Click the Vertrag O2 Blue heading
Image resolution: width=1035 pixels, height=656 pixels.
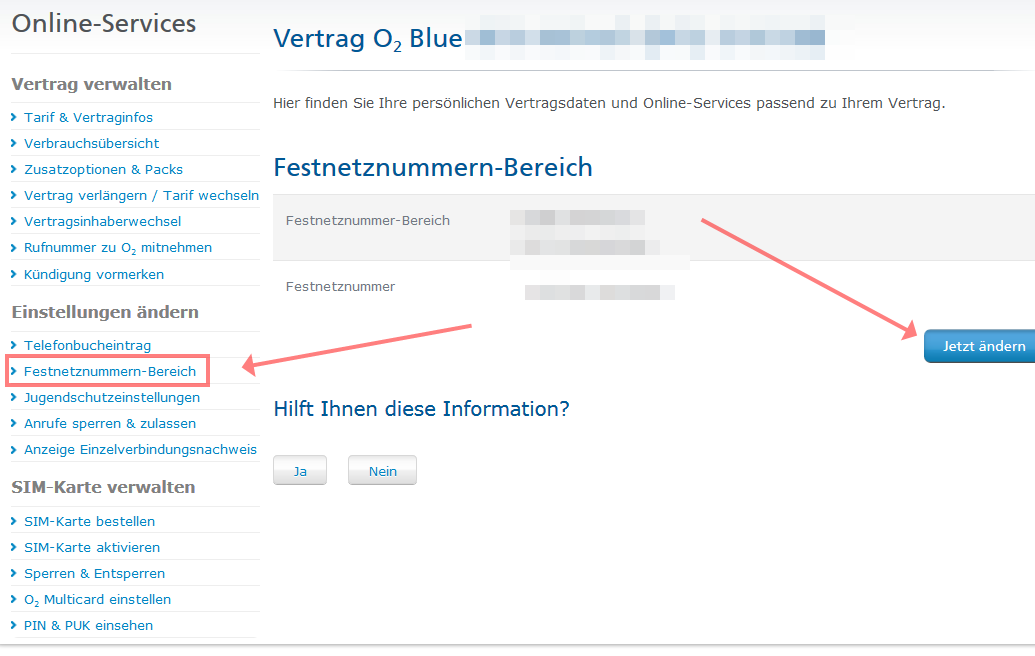pyautogui.click(x=368, y=39)
